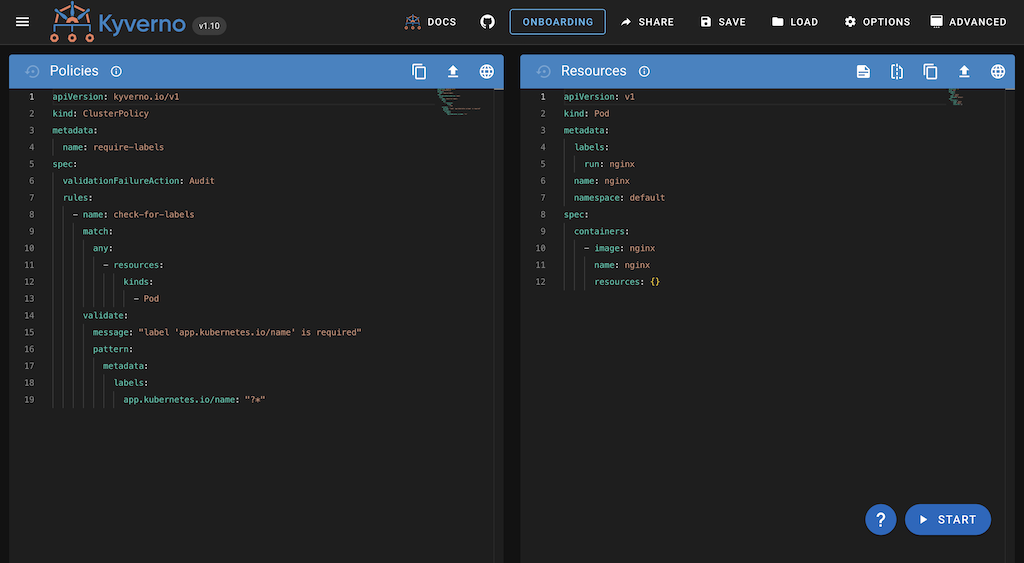Load Policies from URL globe icon
The image size is (1024, 563).
coord(486,71)
